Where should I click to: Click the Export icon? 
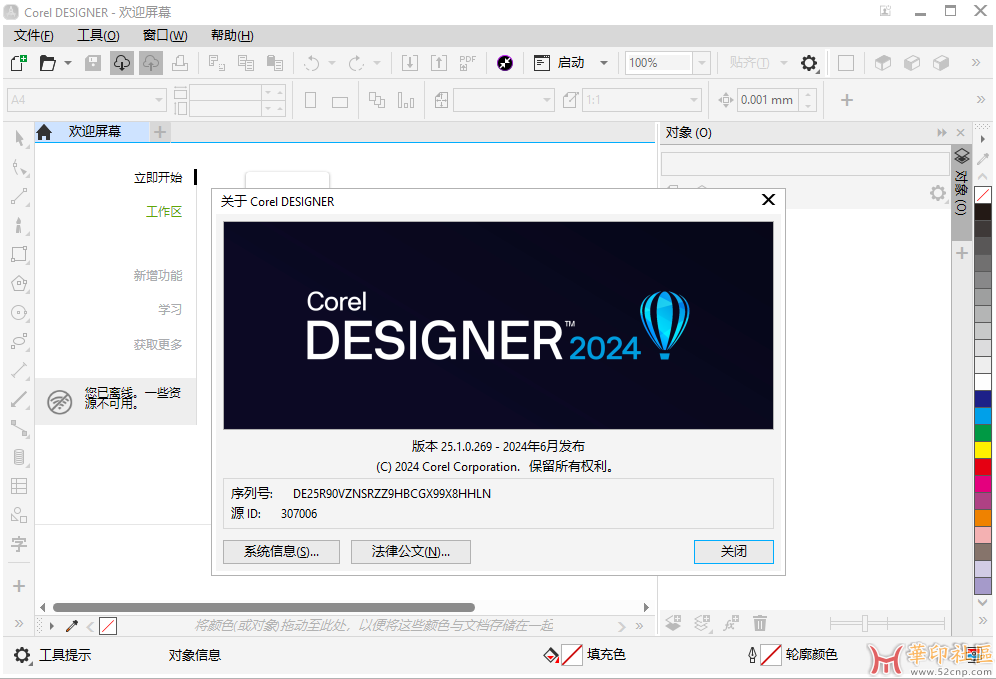click(x=439, y=63)
